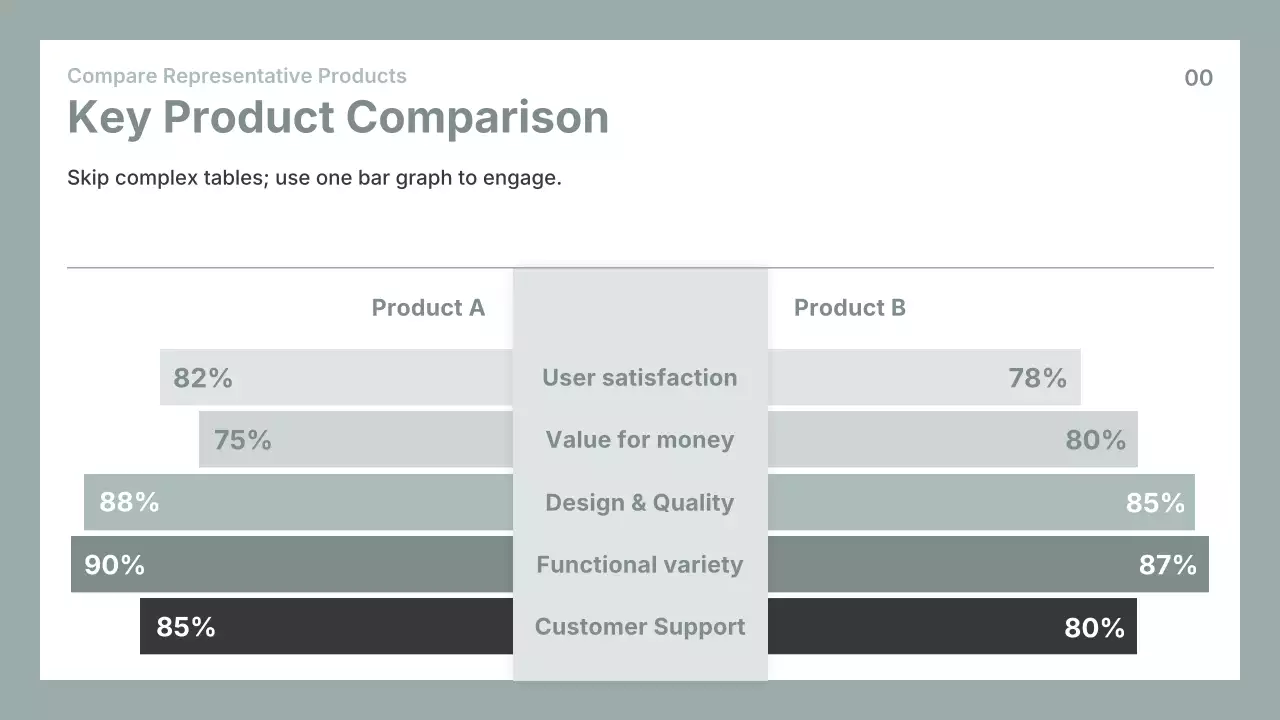Viewport: 1280px width, 720px height.
Task: Select the "Value for money" row label
Action: point(640,440)
